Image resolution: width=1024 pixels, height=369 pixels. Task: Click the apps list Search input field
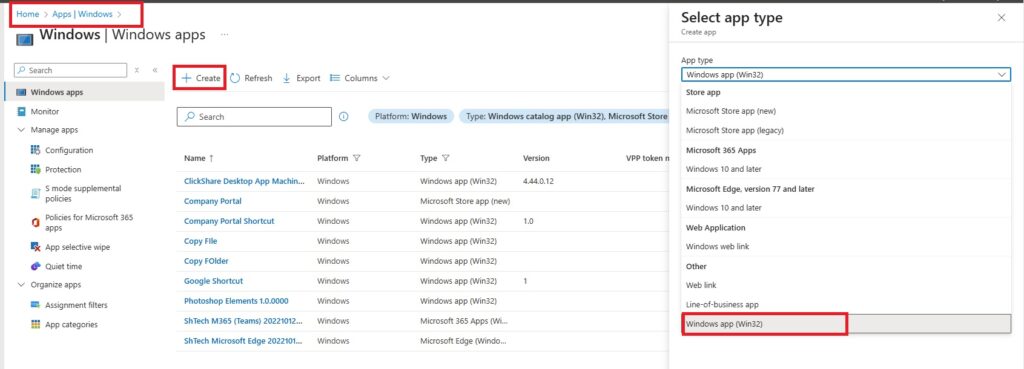254,117
